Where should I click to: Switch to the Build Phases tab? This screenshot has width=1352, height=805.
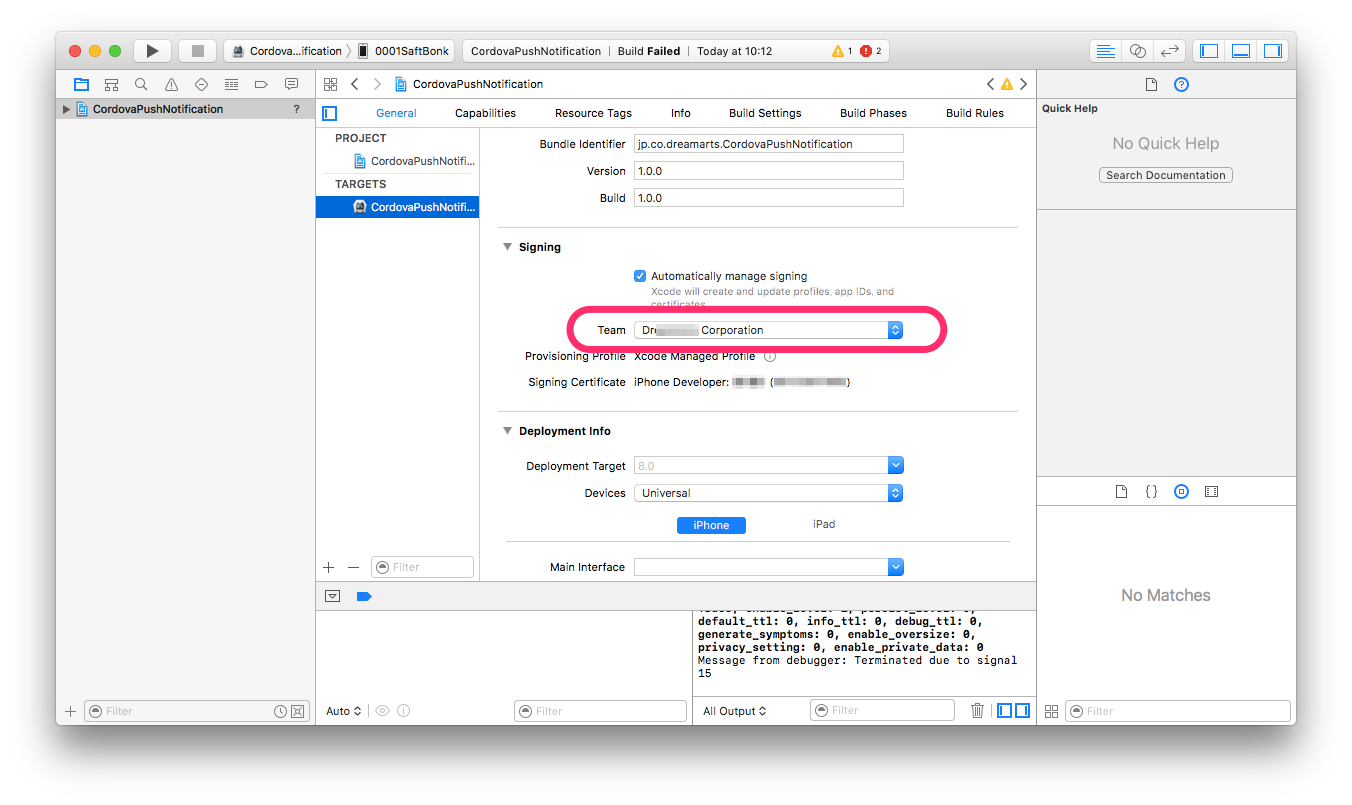point(873,113)
